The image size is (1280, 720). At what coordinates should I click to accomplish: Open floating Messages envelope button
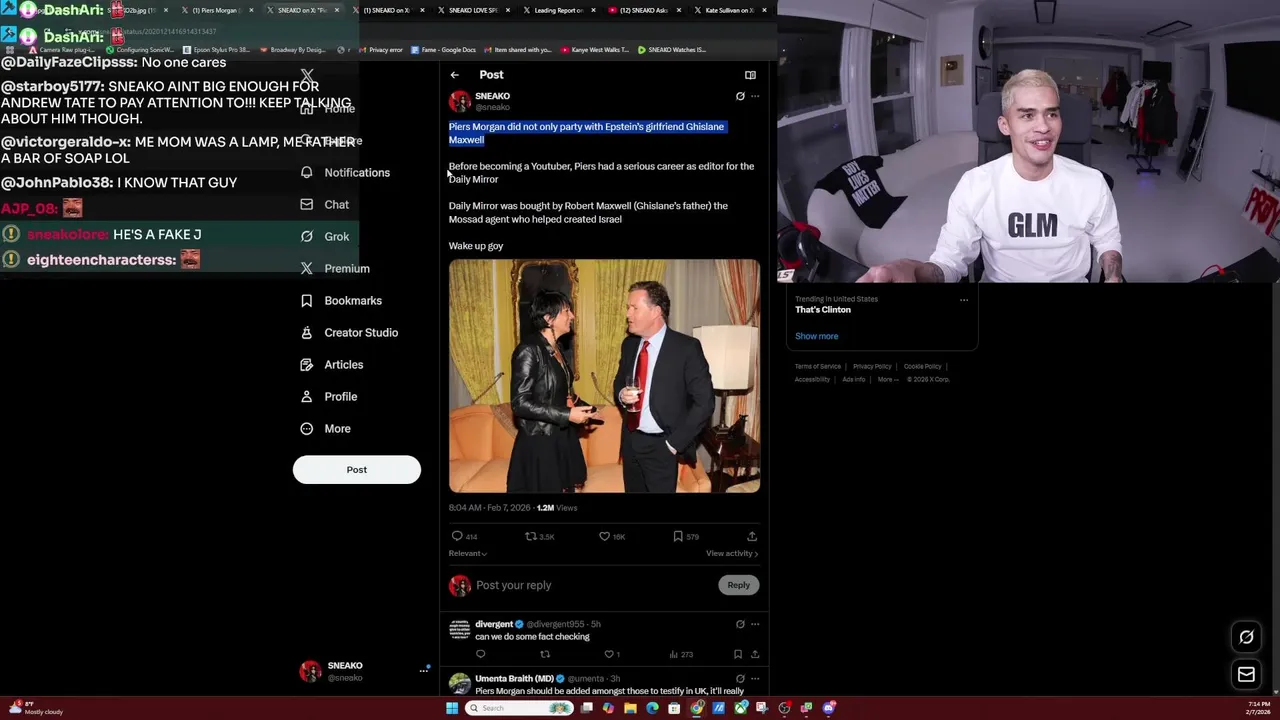click(1246, 675)
